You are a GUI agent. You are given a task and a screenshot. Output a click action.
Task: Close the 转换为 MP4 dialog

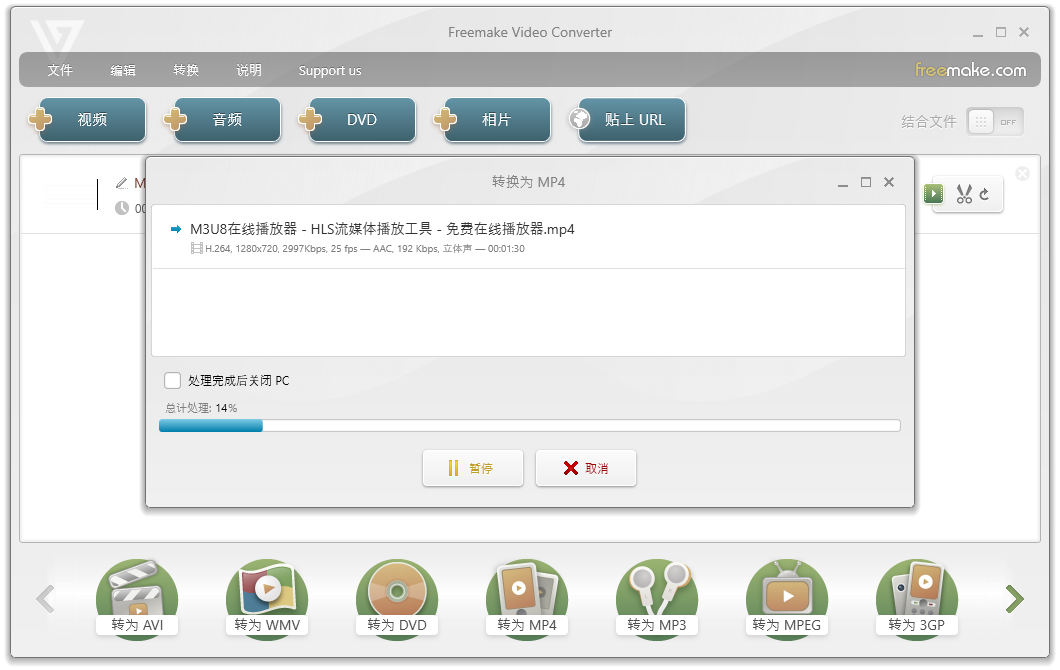[889, 182]
